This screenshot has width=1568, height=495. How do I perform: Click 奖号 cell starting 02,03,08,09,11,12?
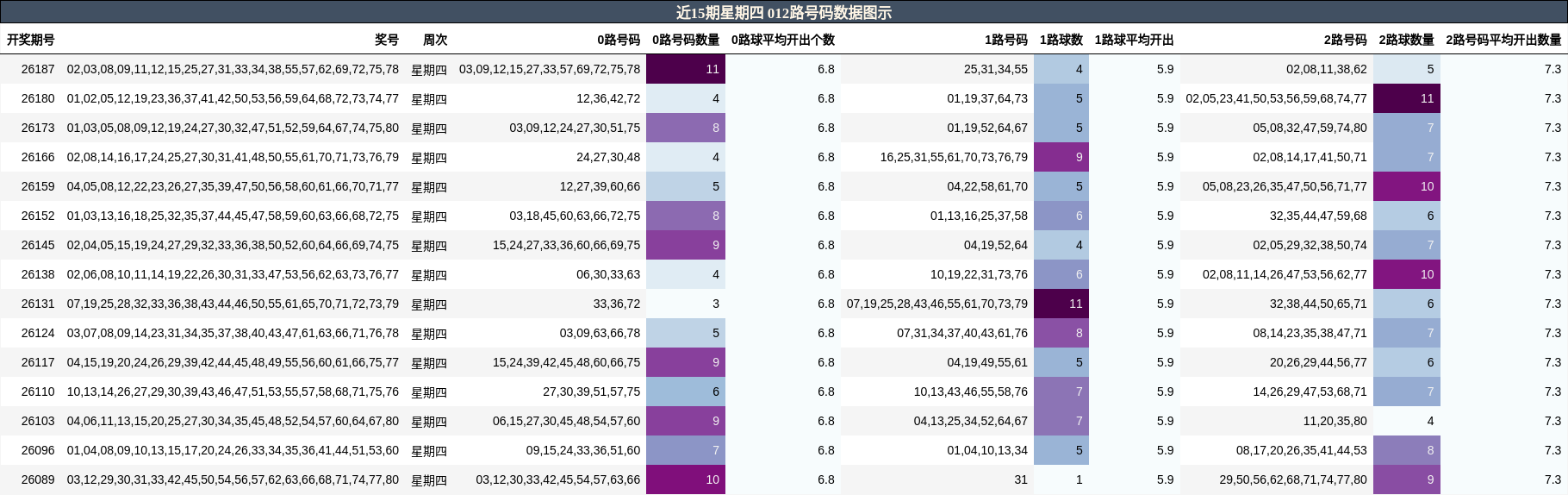233,69
